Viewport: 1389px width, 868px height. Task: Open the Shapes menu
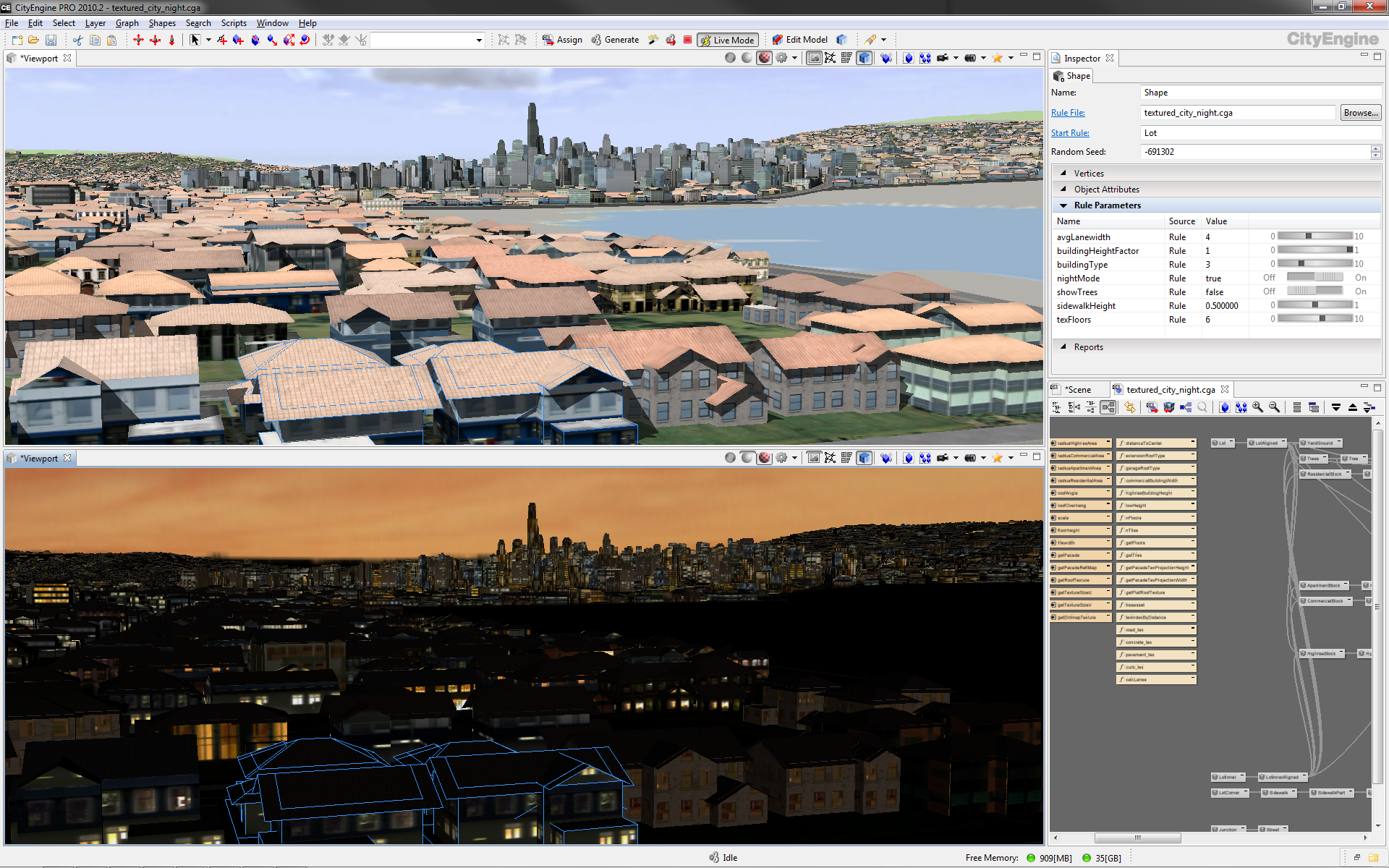pyautogui.click(x=162, y=23)
